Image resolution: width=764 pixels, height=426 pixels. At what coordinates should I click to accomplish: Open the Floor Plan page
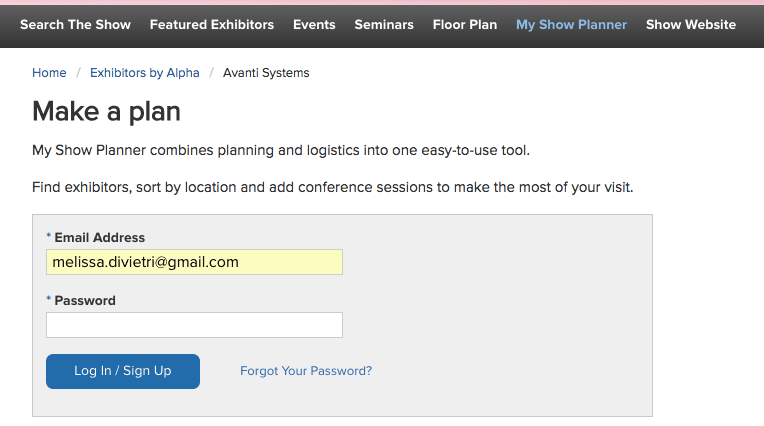click(x=464, y=25)
